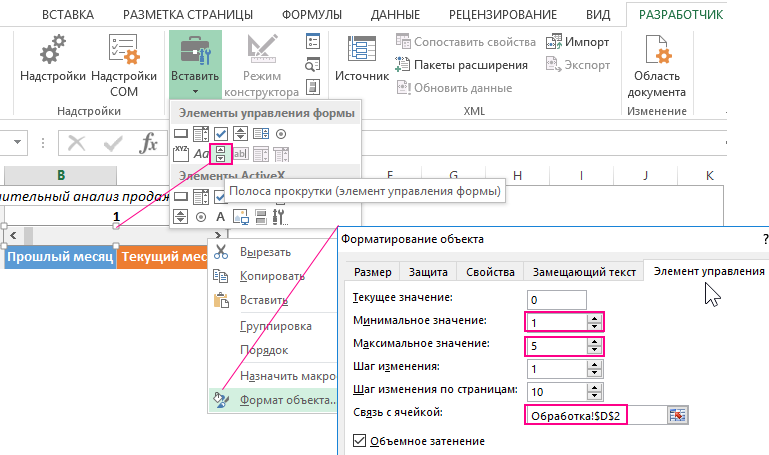Click the cell range selector next to Связь с ячейкой
This screenshot has height=455, width=769.
point(678,415)
